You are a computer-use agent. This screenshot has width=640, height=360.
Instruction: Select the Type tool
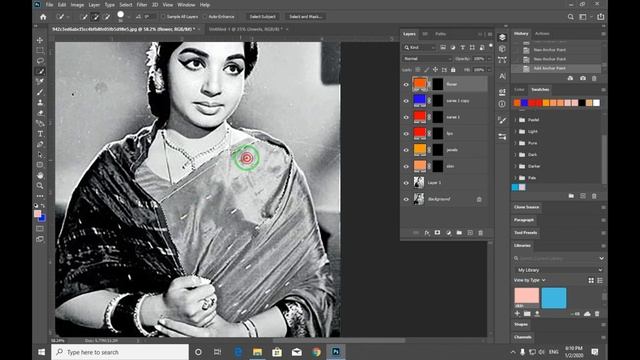pos(40,134)
